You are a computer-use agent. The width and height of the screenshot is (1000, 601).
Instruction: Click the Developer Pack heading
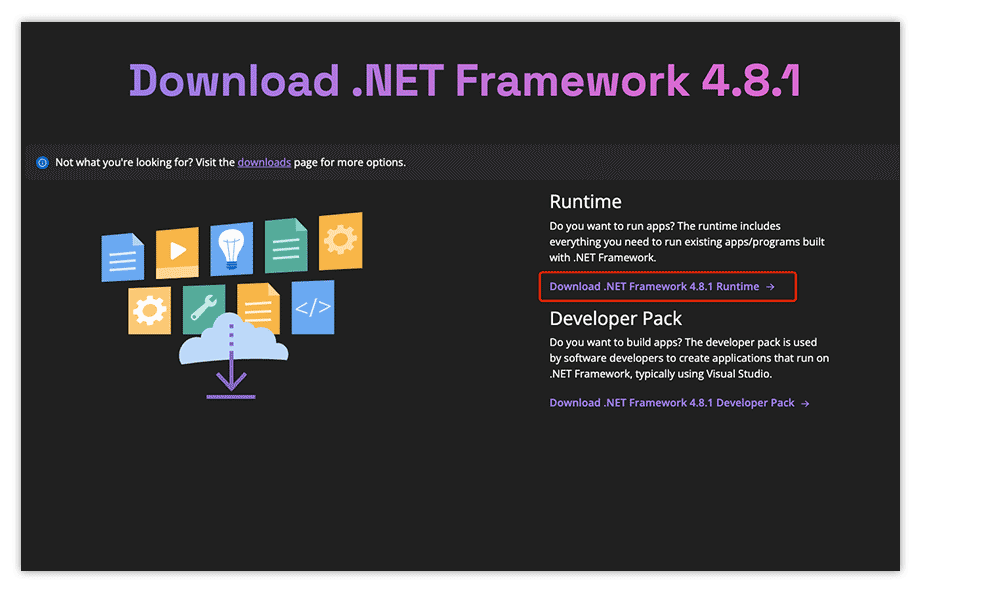(615, 318)
